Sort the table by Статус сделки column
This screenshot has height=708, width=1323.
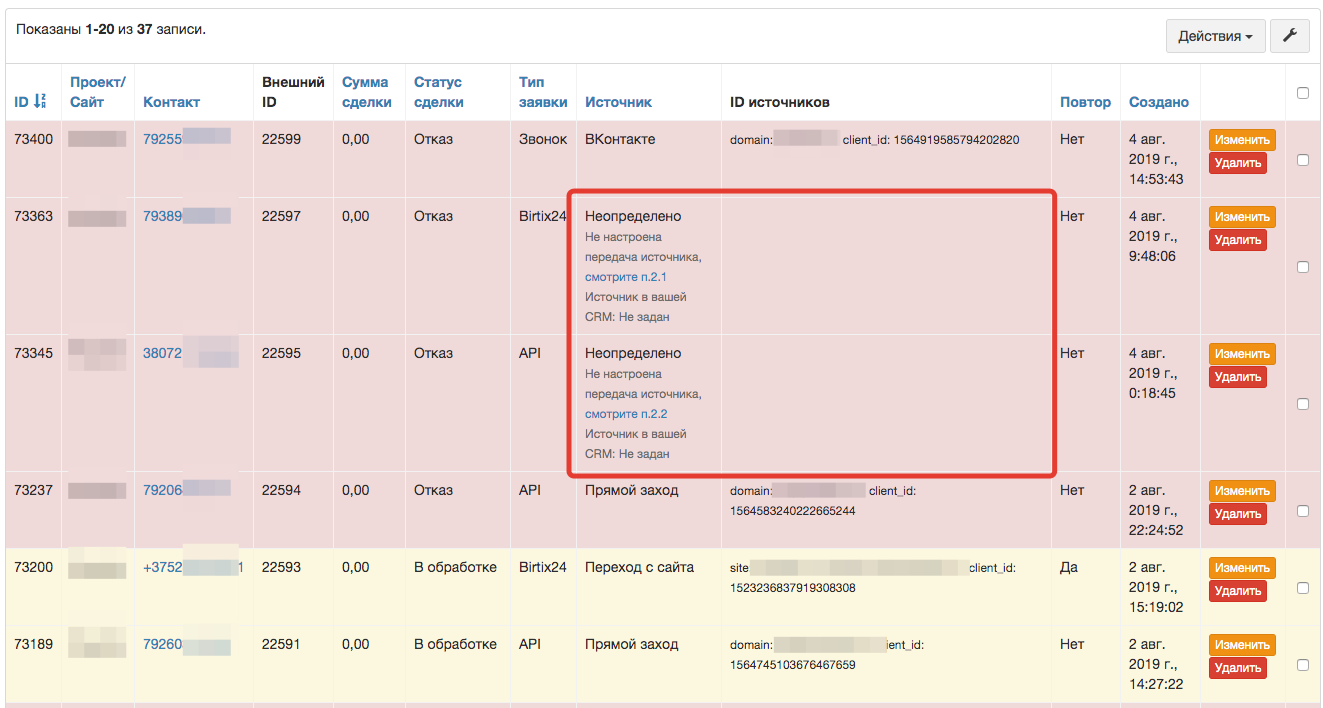438,92
